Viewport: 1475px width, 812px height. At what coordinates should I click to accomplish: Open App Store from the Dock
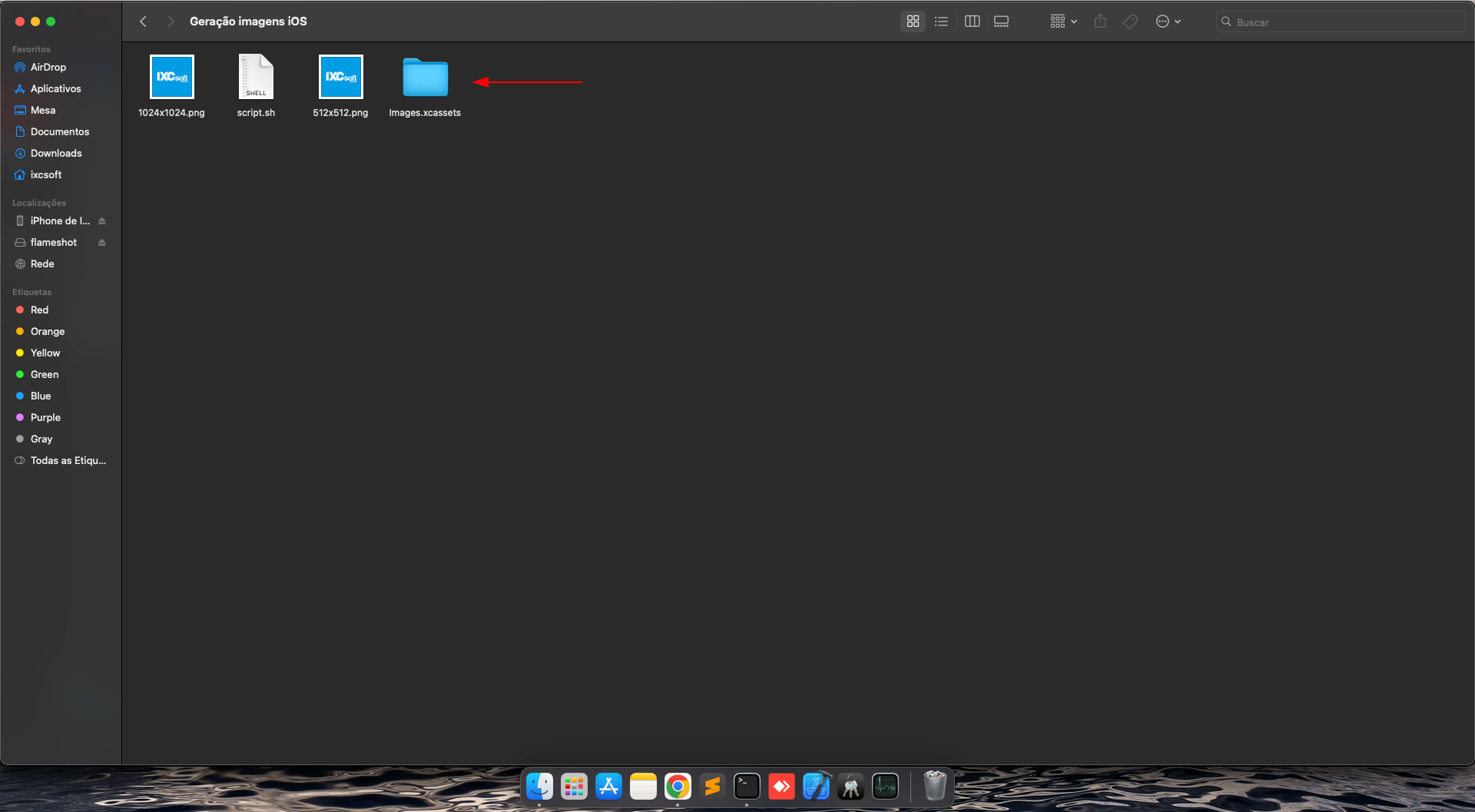coord(608,786)
